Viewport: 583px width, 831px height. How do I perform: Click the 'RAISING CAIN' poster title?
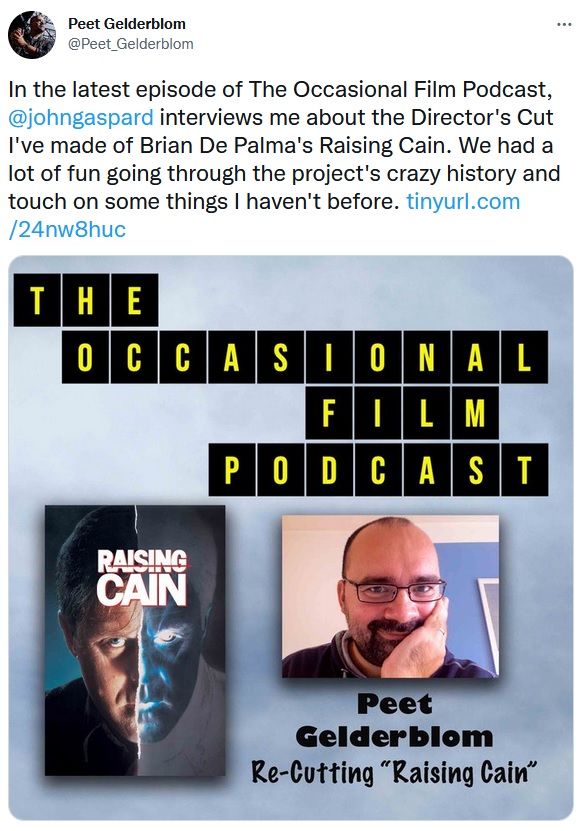tap(142, 578)
